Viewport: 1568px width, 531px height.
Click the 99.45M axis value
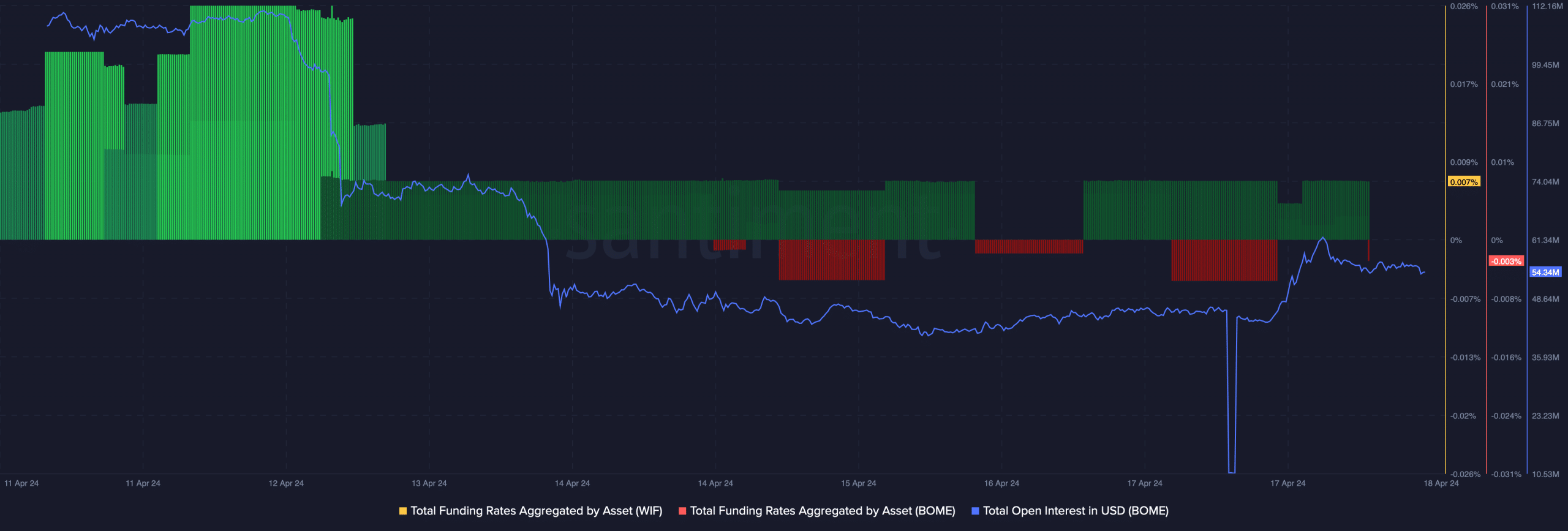click(x=1545, y=65)
